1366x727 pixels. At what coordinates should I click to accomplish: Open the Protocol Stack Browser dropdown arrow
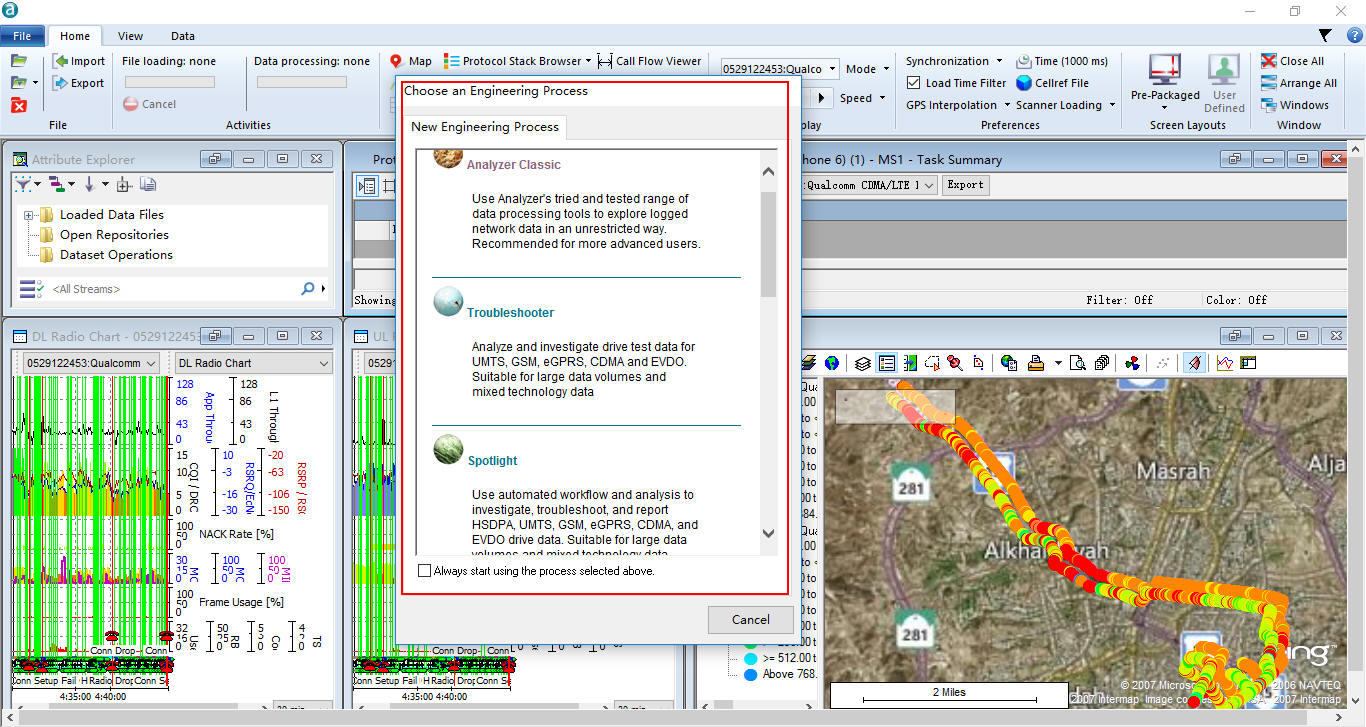(588, 61)
